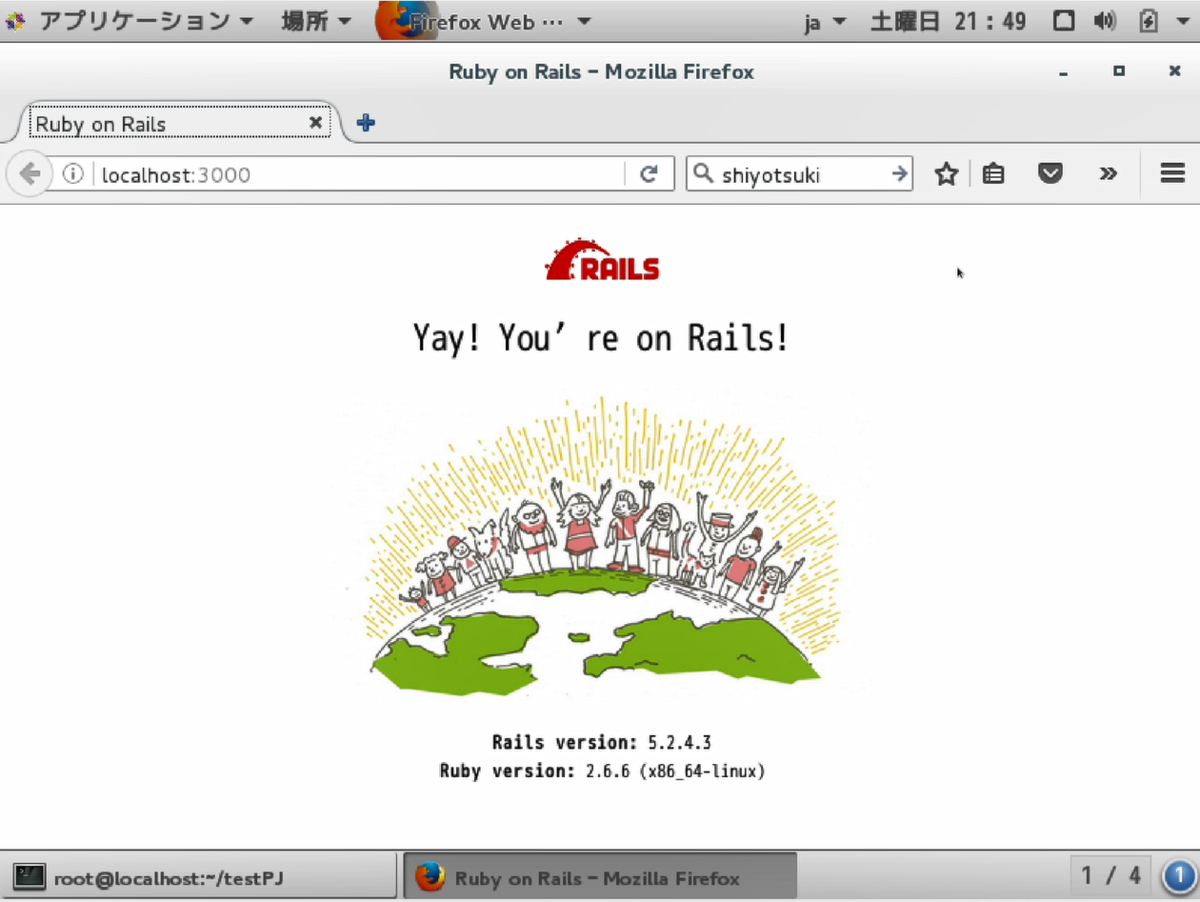Image resolution: width=1200 pixels, height=902 pixels.
Task: Minimize the Firefox window
Action: (1063, 72)
